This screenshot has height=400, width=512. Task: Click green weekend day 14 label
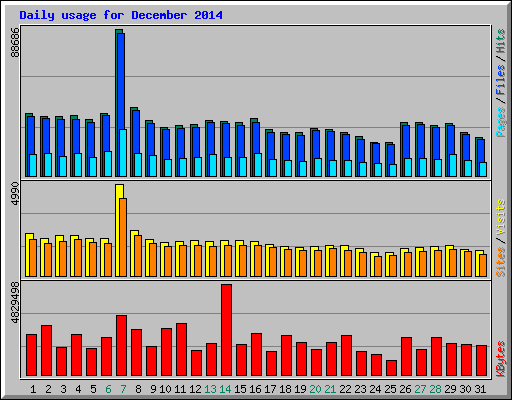(225, 389)
